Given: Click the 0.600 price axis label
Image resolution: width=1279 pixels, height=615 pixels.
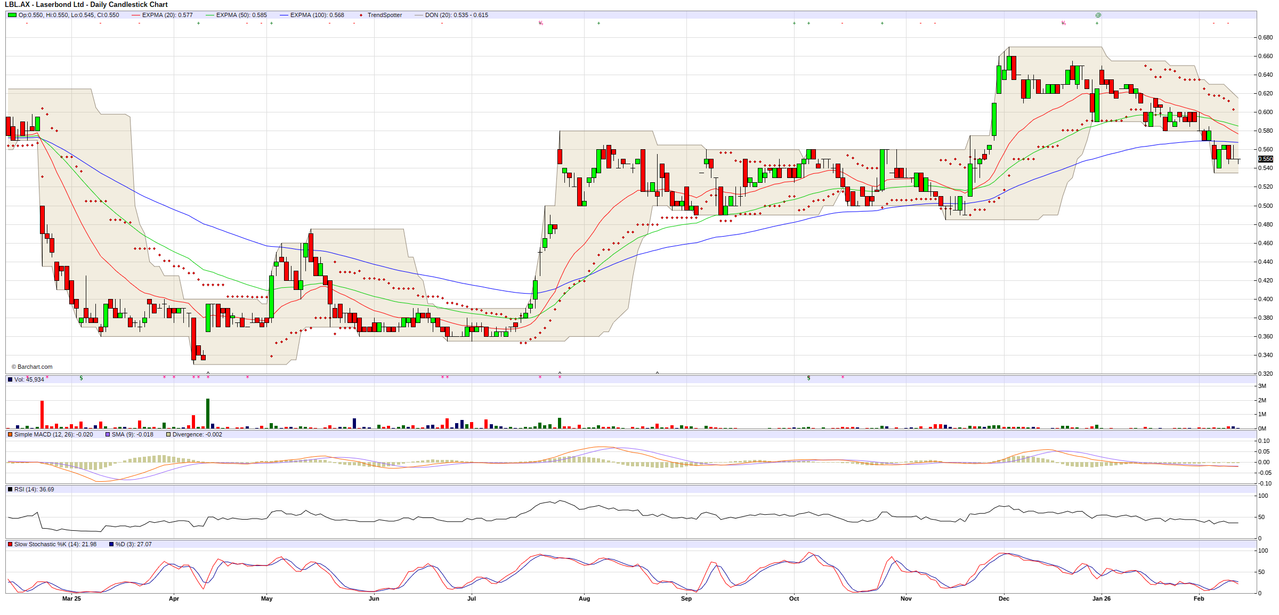Looking at the screenshot, I should (1265, 112).
